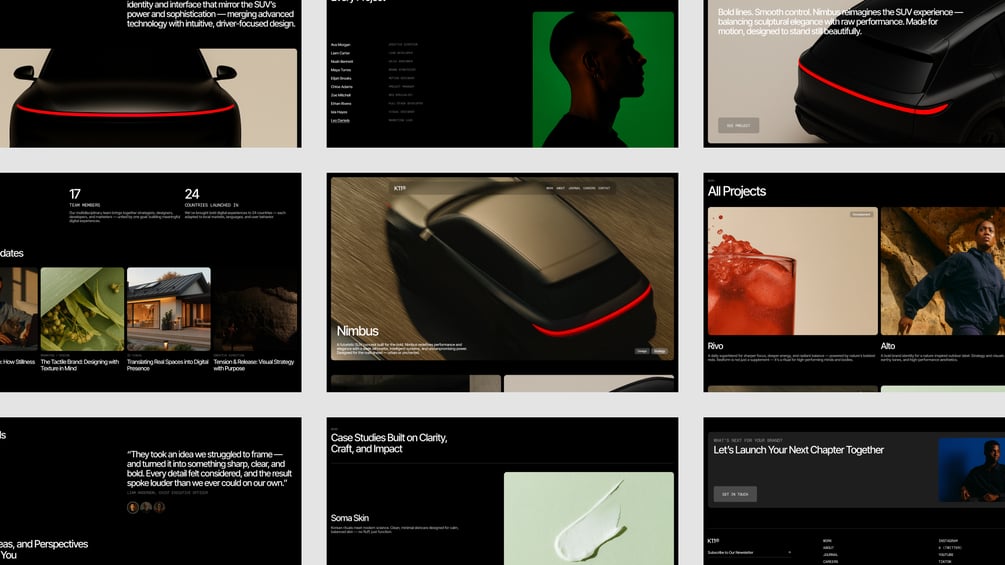The width and height of the screenshot is (1005, 565).
Task: Select Noah Bennett in the team list
Action: click(342, 61)
